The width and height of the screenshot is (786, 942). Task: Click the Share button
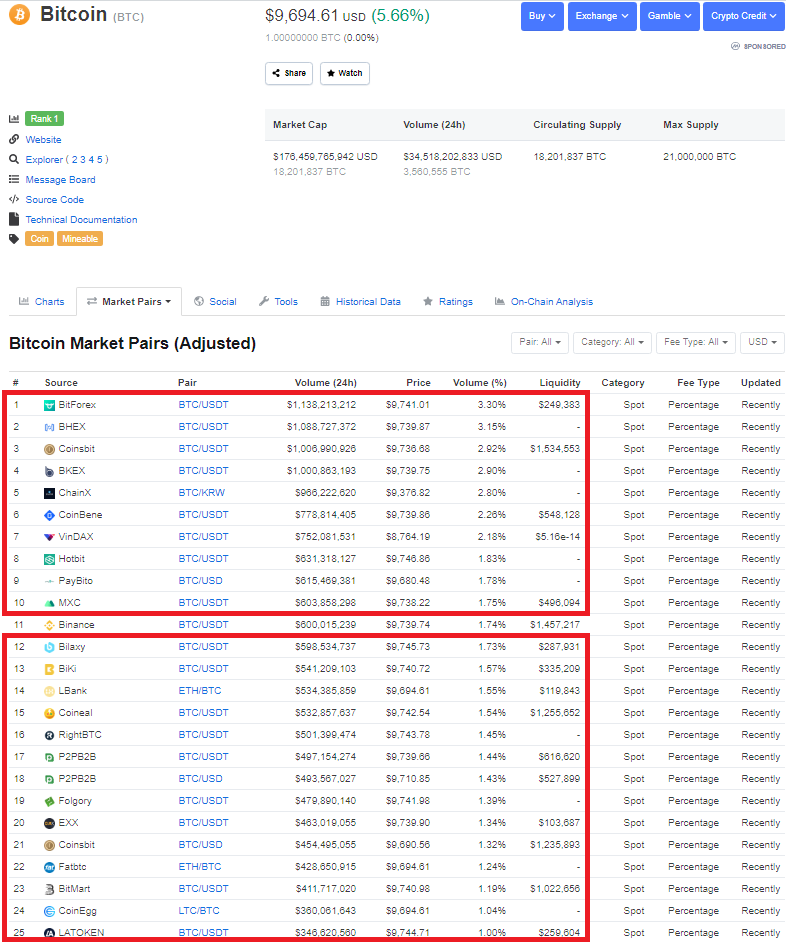289,73
